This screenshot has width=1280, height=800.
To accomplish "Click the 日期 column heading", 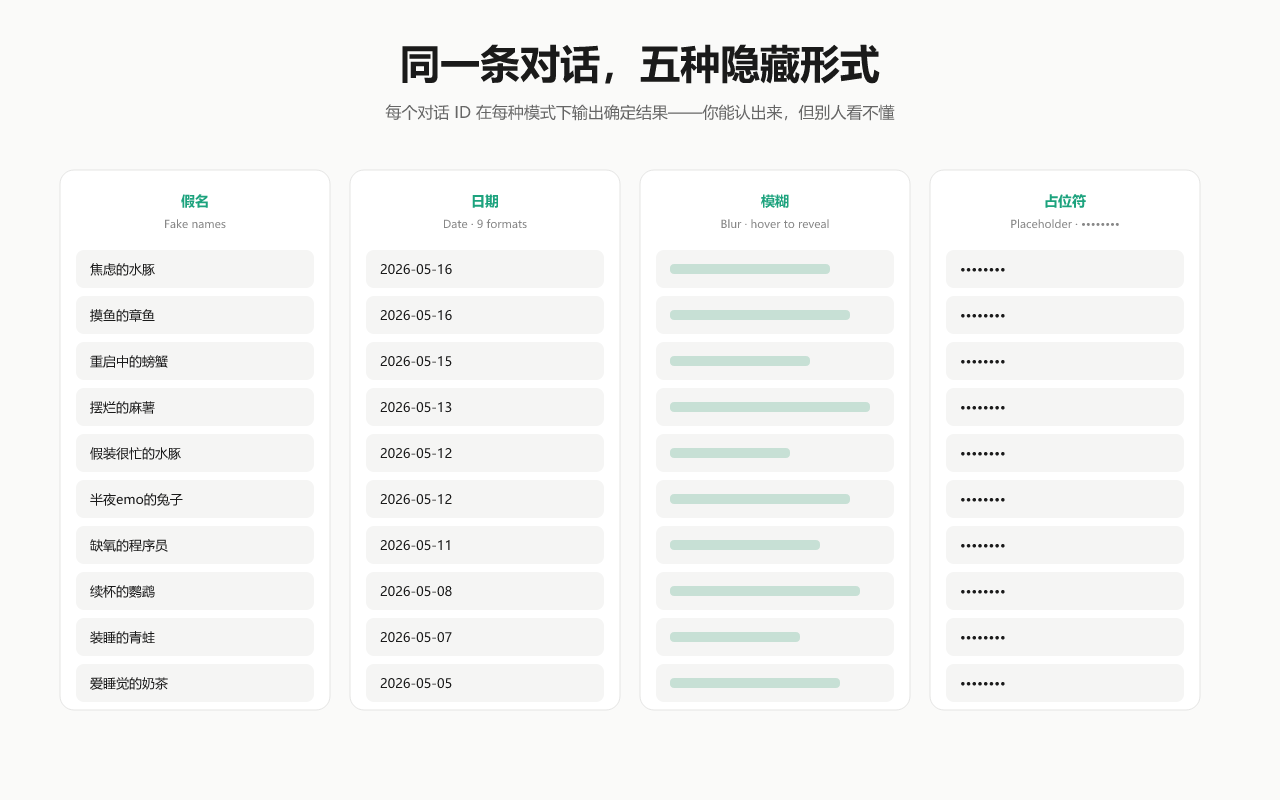I will point(485,201).
